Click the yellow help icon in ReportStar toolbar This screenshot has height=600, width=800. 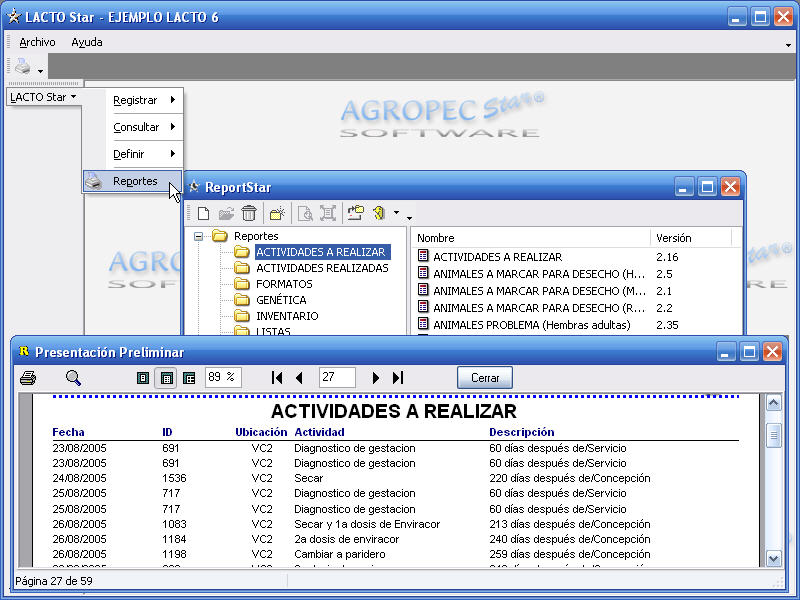[379, 213]
